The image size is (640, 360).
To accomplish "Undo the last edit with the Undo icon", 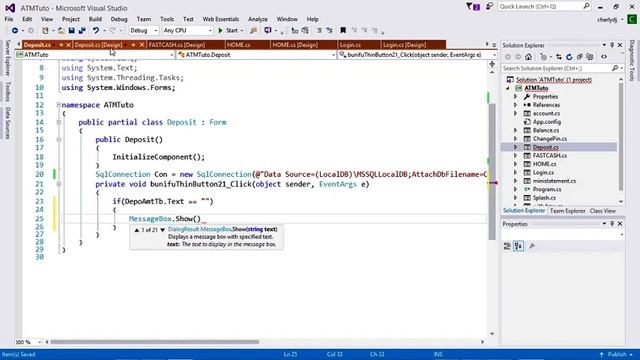I will click(96, 31).
